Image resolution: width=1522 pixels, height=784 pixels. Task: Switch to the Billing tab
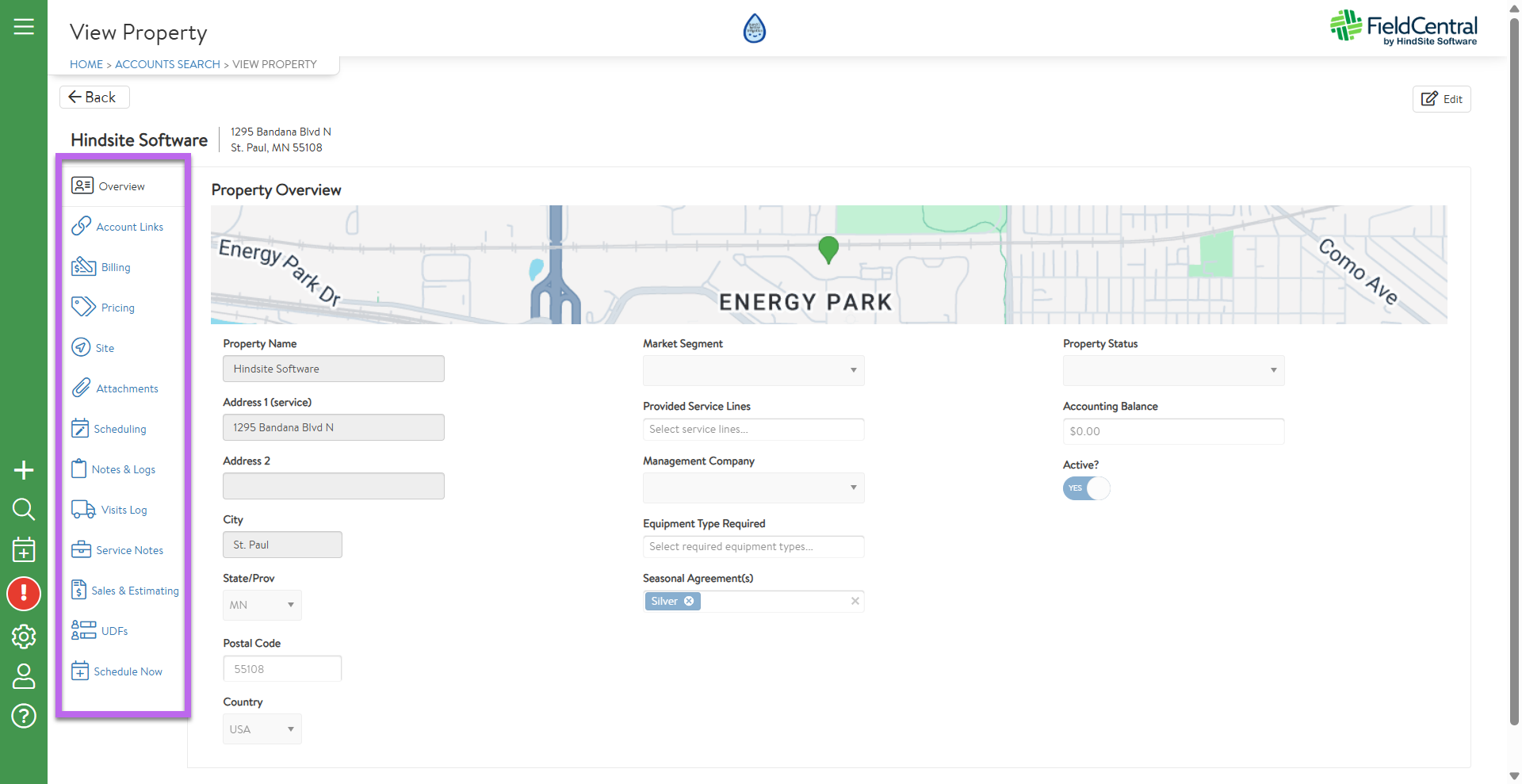point(115,267)
